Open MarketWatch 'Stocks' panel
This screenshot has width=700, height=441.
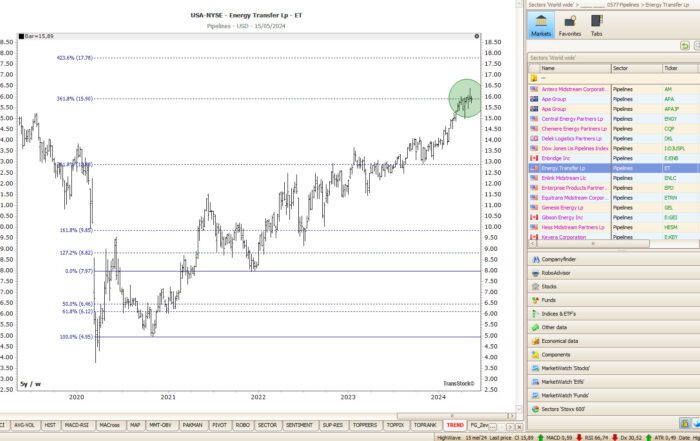coord(566,368)
